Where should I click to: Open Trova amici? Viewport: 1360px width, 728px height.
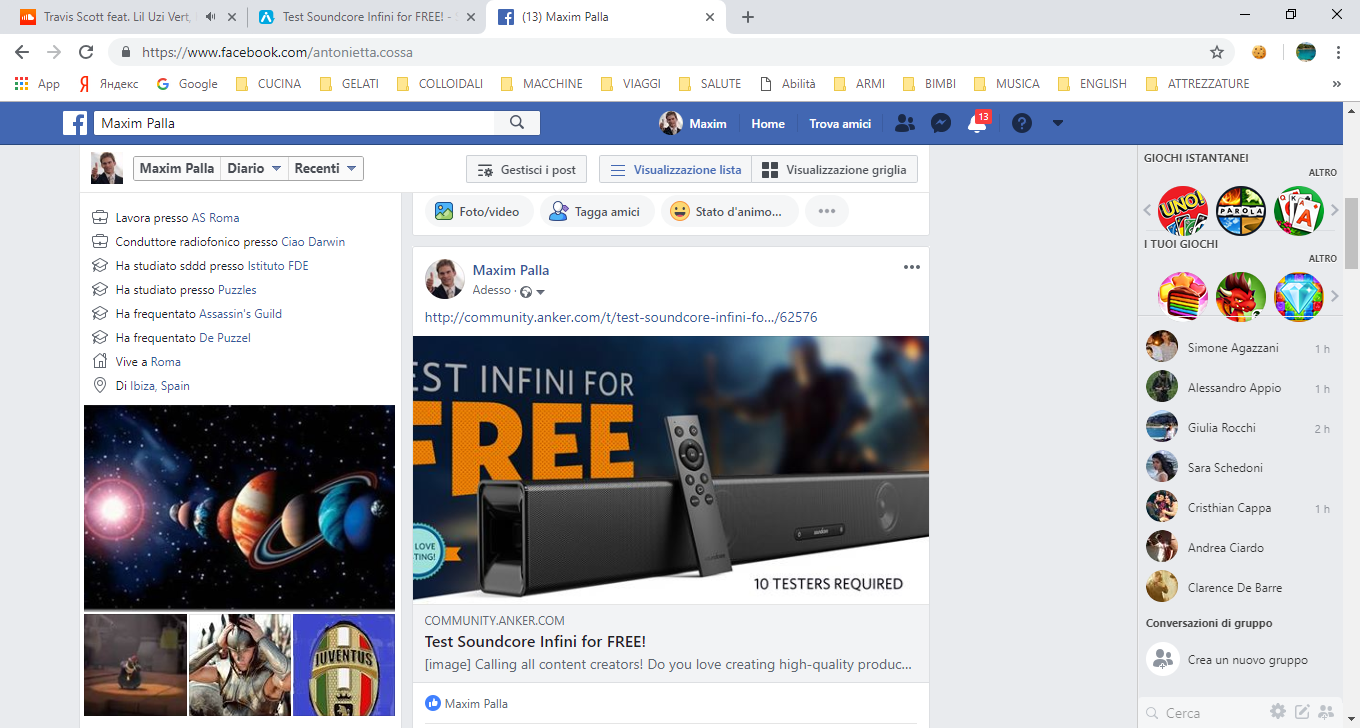click(x=840, y=123)
